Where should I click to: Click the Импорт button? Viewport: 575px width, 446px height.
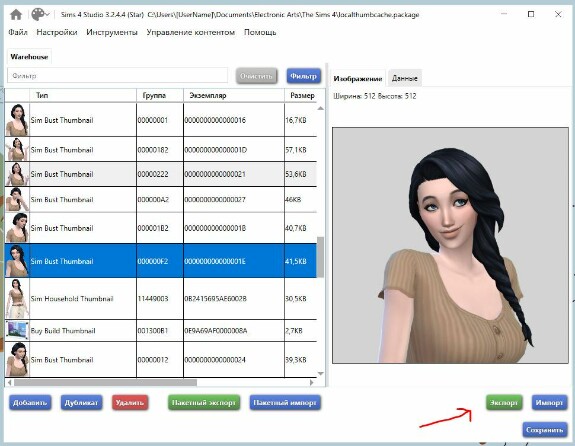tap(549, 402)
